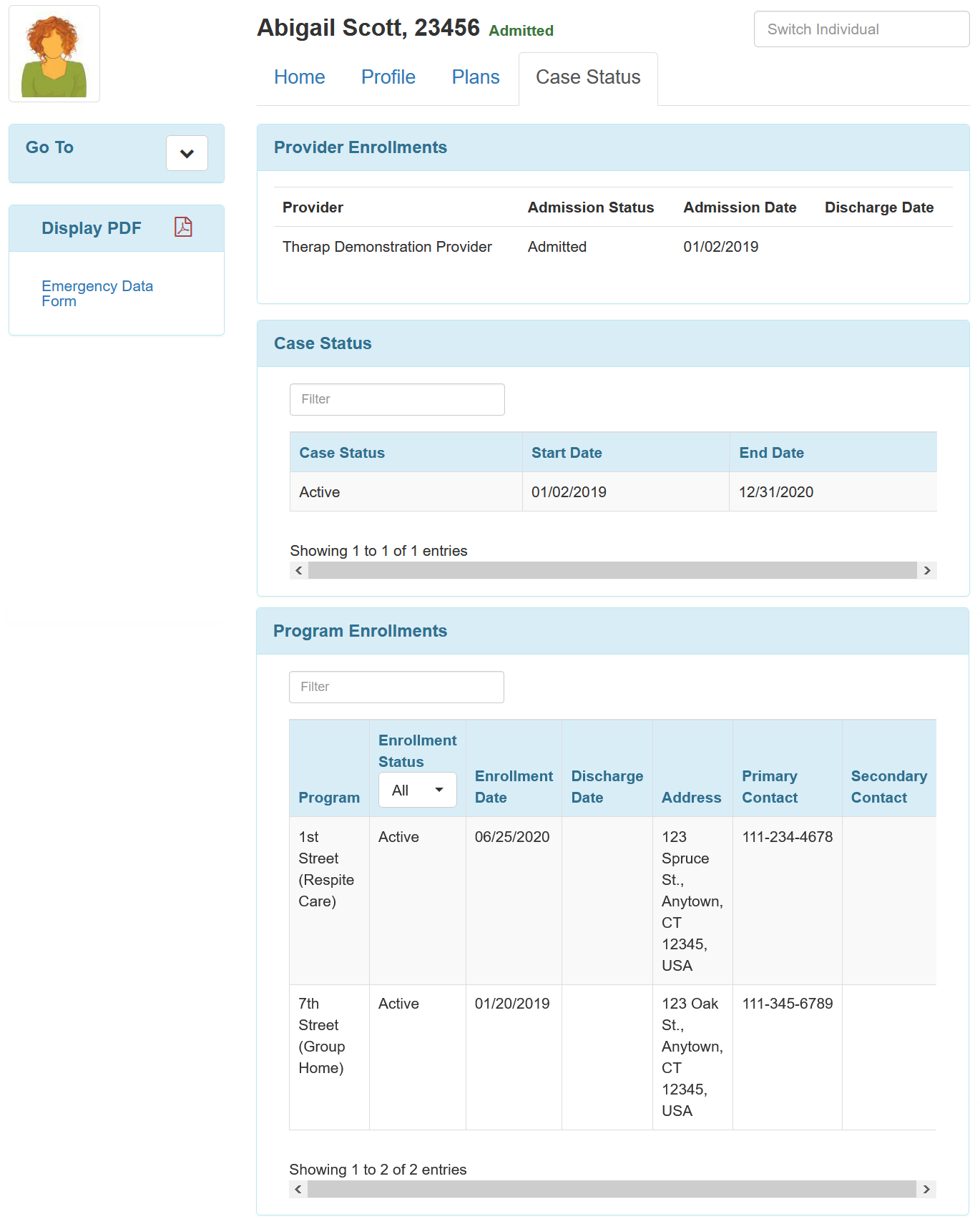Open the Enrollment Status All dropdown
This screenshot has width=980, height=1219.
coord(418,790)
